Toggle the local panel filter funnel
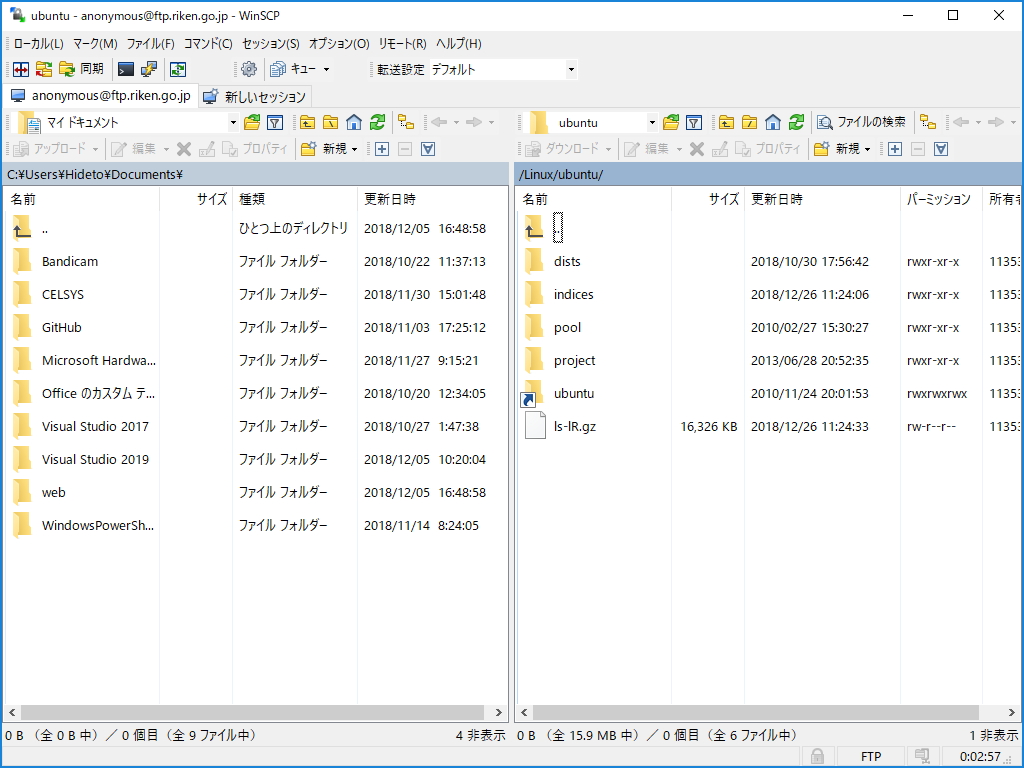 (273, 121)
